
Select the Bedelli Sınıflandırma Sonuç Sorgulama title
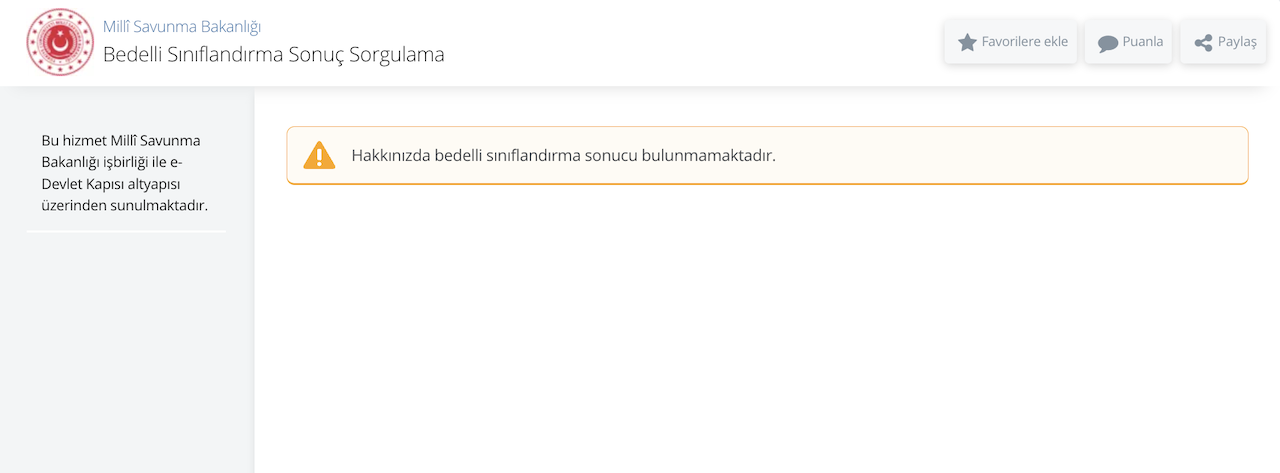[273, 55]
